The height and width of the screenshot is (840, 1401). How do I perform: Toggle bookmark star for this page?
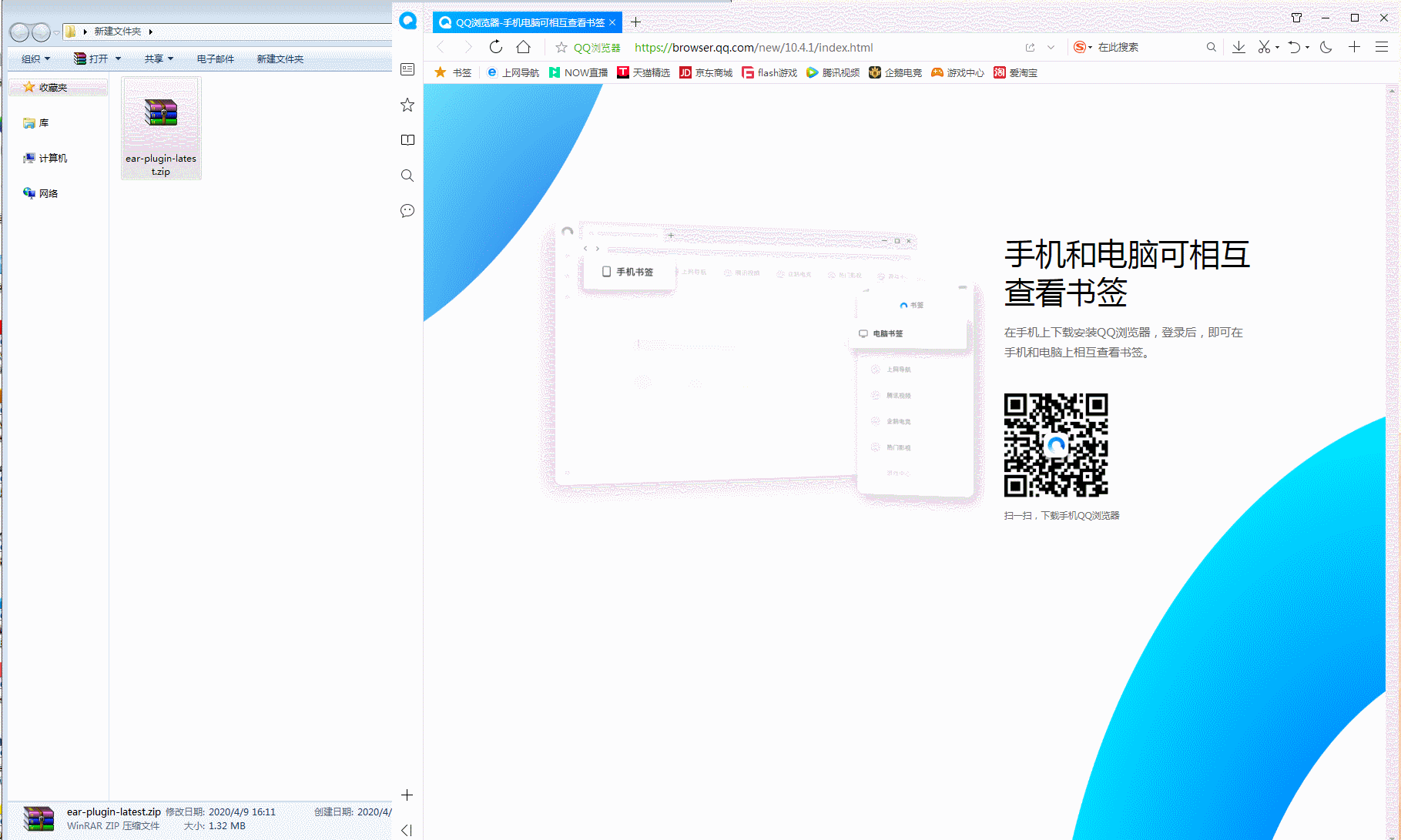click(x=561, y=48)
